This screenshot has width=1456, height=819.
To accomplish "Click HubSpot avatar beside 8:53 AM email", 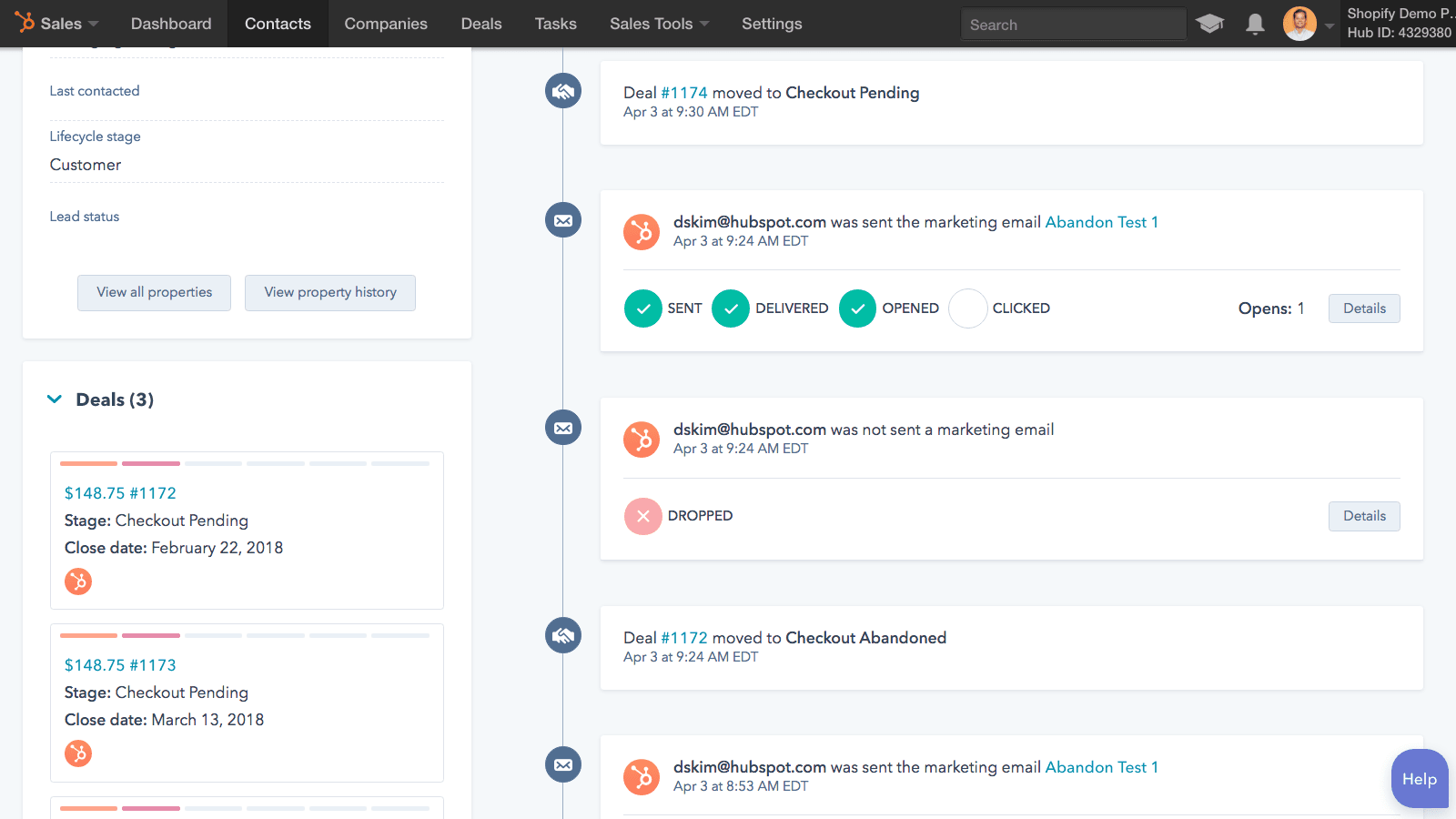I will point(642,777).
